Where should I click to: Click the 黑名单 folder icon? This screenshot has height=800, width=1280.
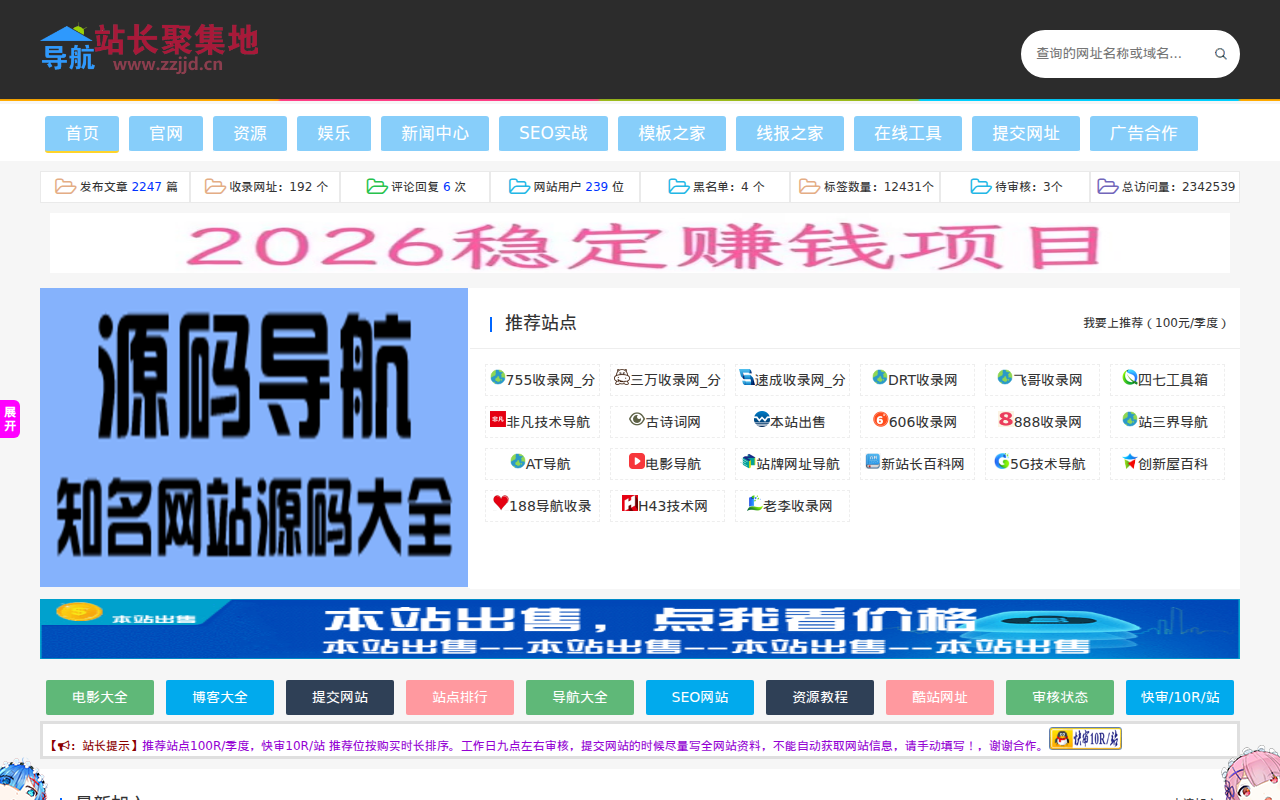(x=679, y=186)
